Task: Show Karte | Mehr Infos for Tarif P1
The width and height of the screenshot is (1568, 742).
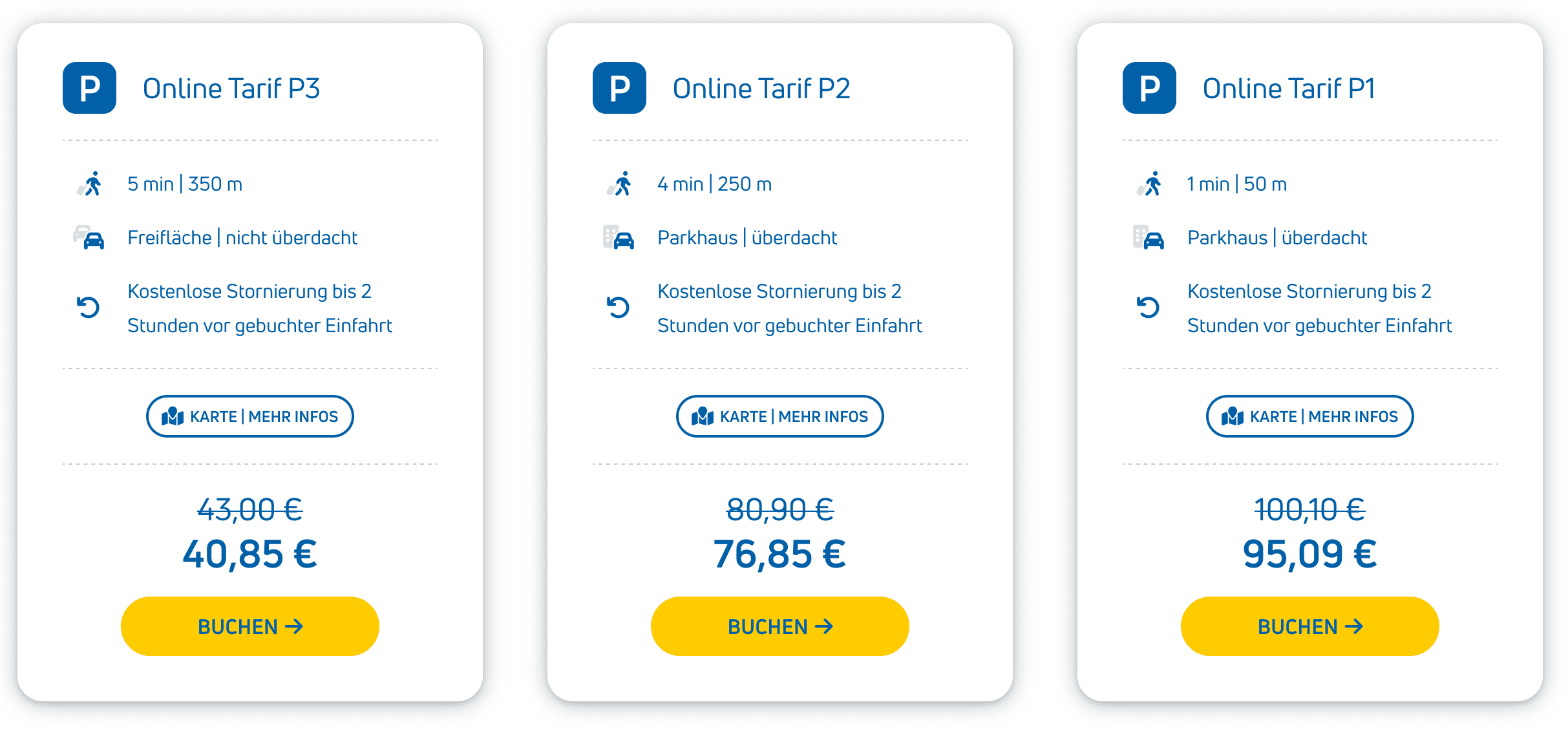Action: pyautogui.click(x=1310, y=416)
